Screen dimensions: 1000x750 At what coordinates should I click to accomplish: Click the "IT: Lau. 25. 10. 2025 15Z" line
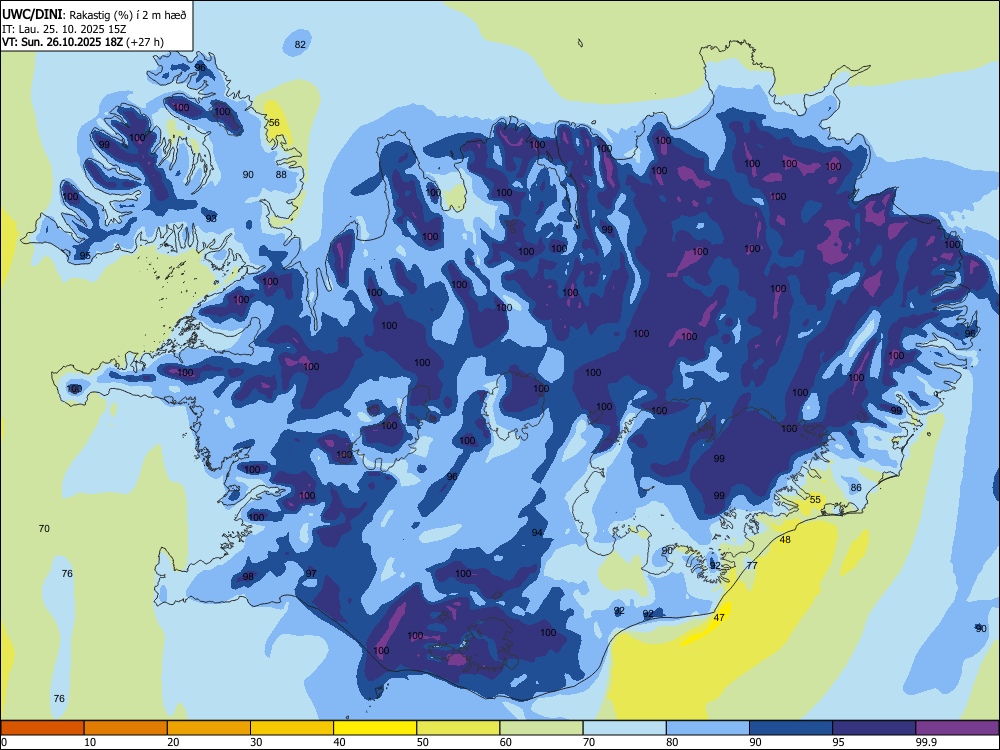click(x=64, y=29)
